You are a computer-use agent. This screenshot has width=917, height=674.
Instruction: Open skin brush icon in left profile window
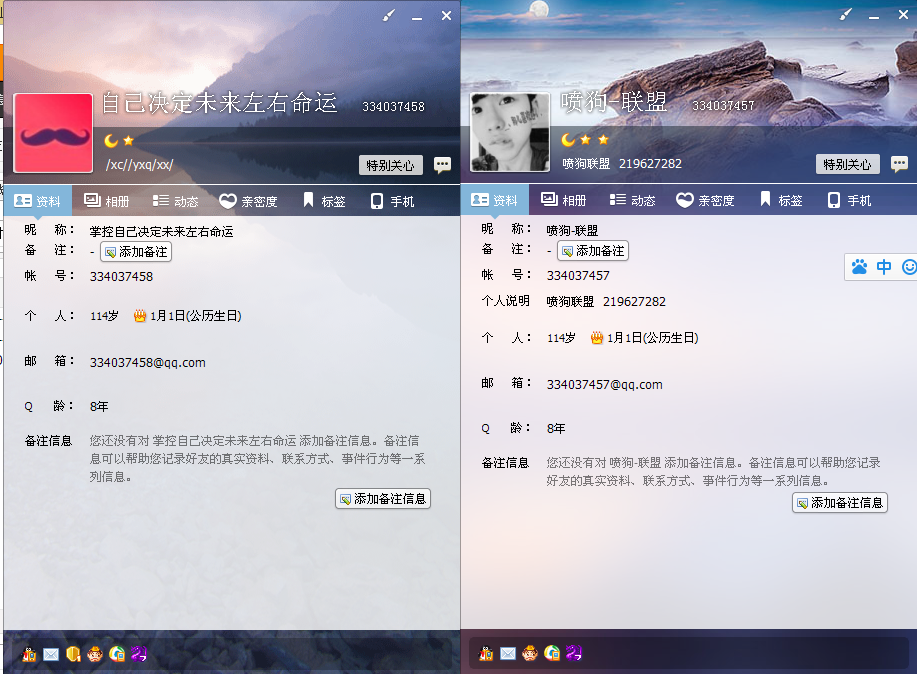tap(389, 16)
